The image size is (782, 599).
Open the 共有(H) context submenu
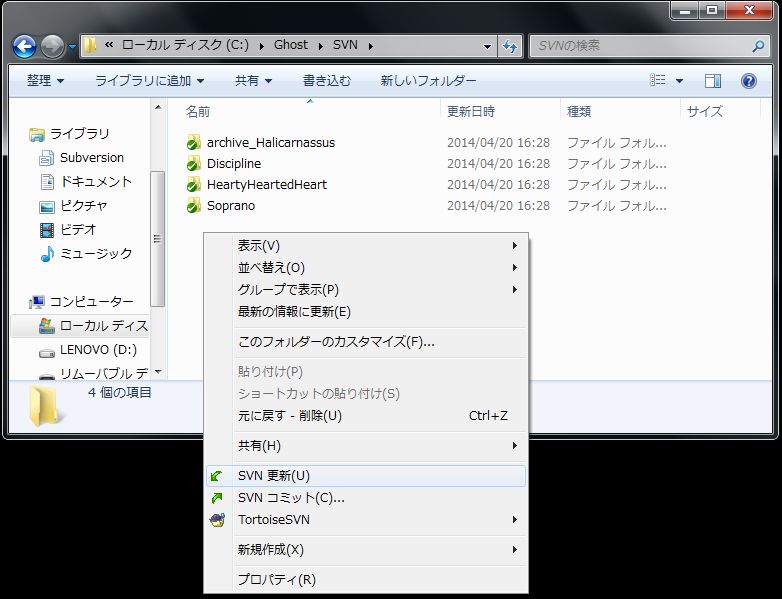[366, 445]
